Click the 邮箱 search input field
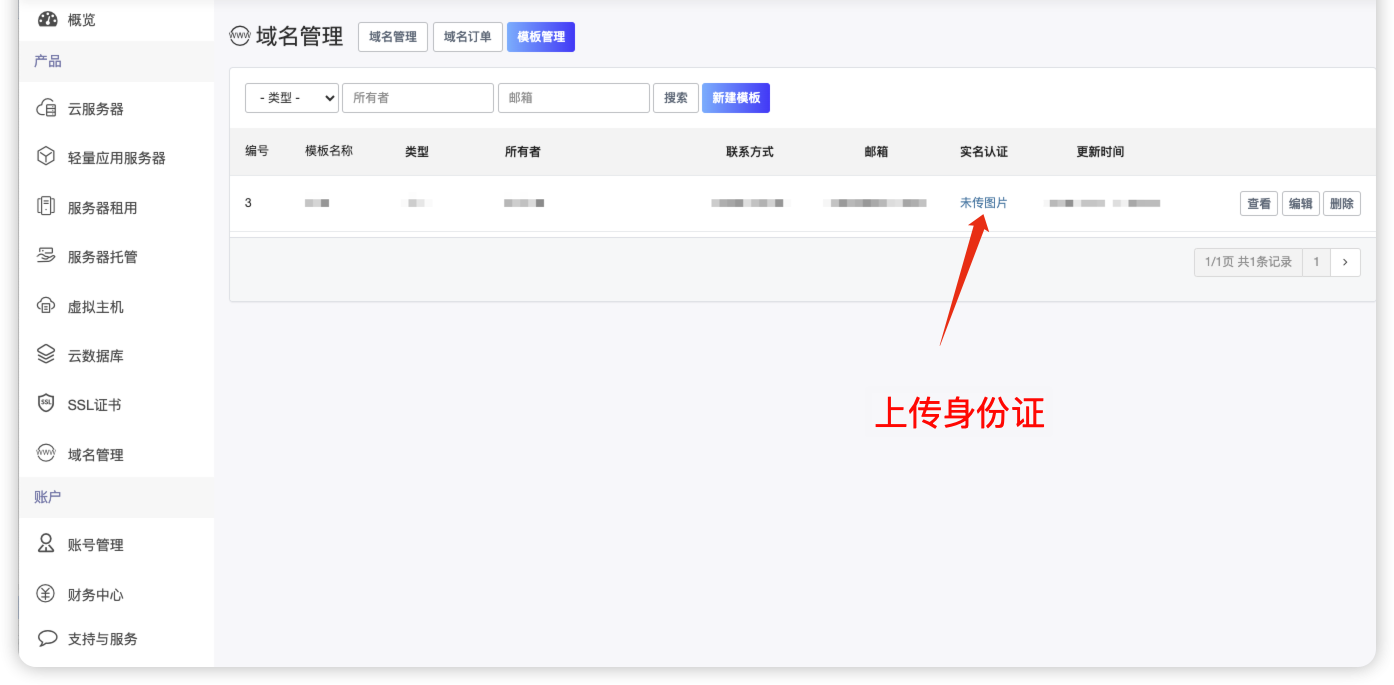Screen dimensions: 1394x685 click(x=573, y=98)
